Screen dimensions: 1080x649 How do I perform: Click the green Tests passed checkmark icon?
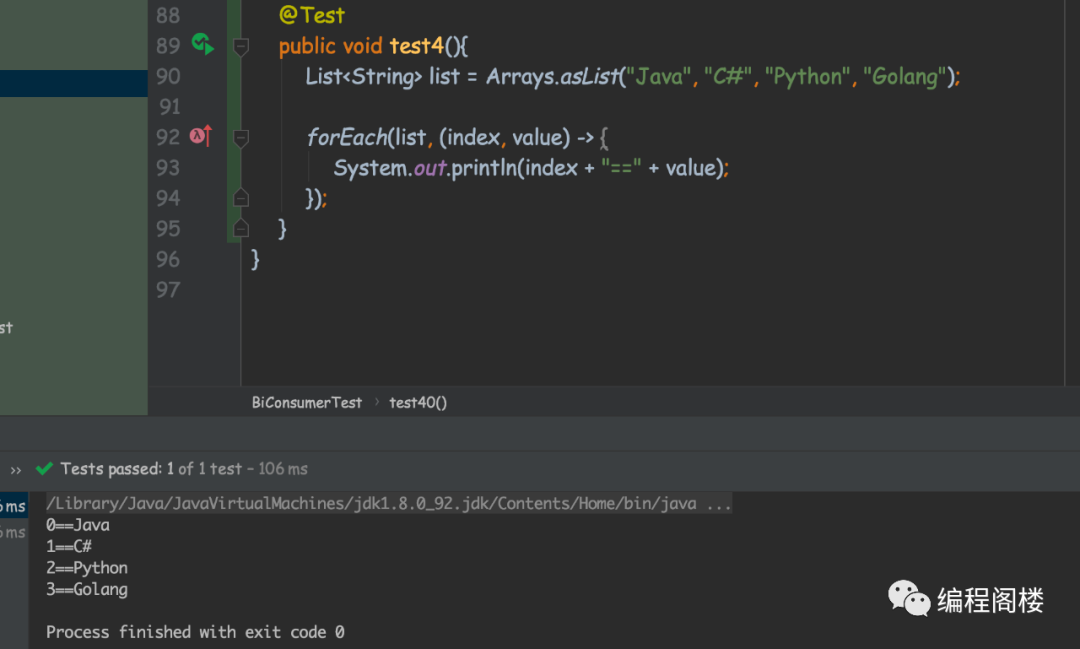click(x=43, y=467)
